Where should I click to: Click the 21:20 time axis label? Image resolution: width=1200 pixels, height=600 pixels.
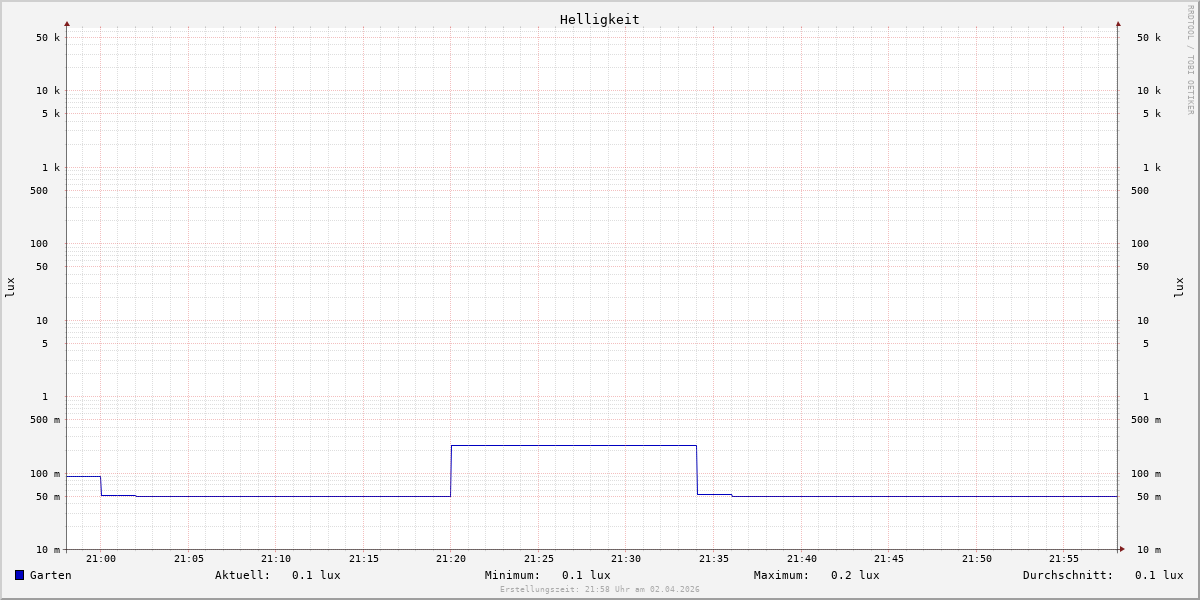(451, 559)
